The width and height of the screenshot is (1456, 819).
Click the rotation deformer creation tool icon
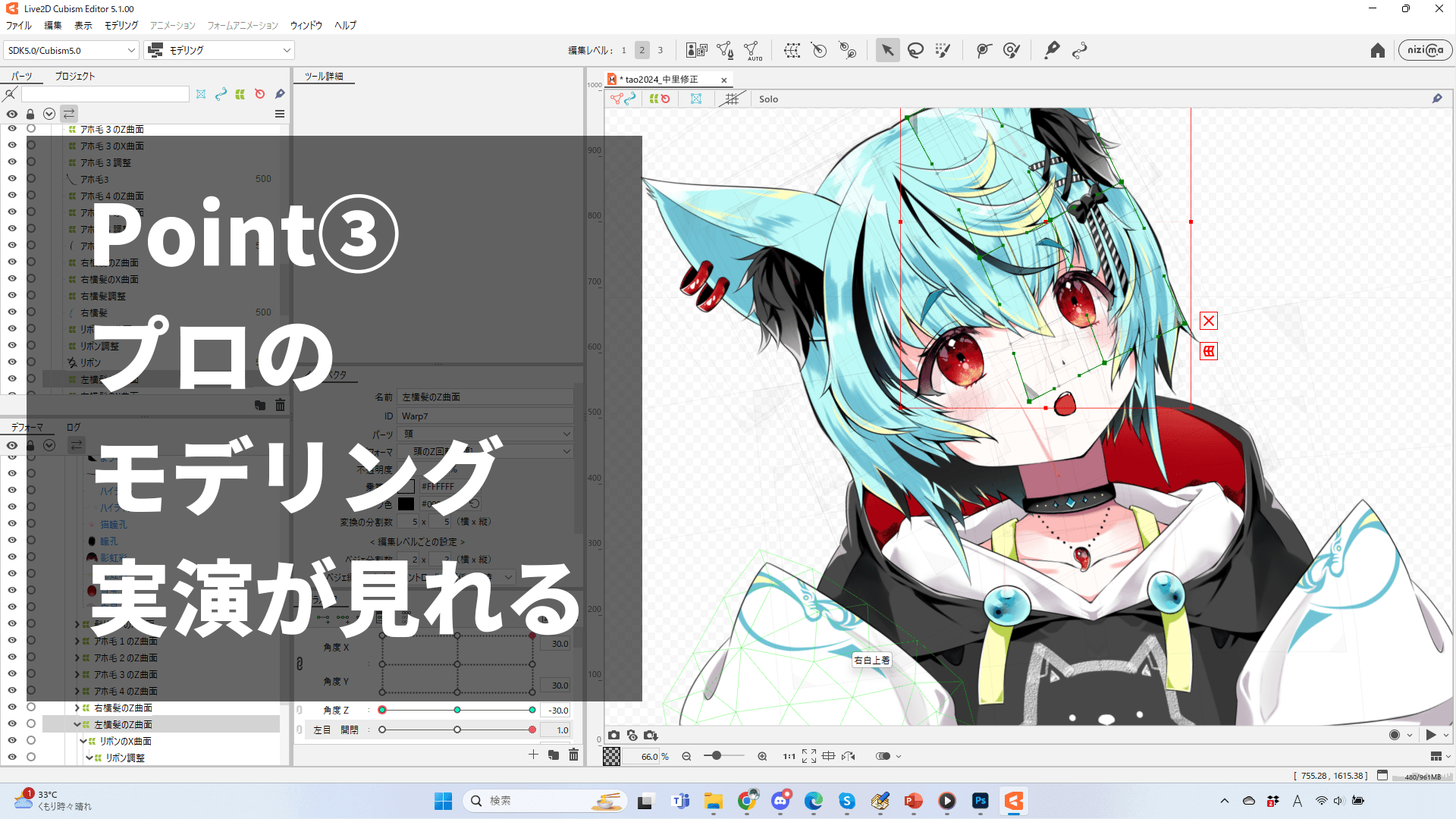[x=847, y=51]
